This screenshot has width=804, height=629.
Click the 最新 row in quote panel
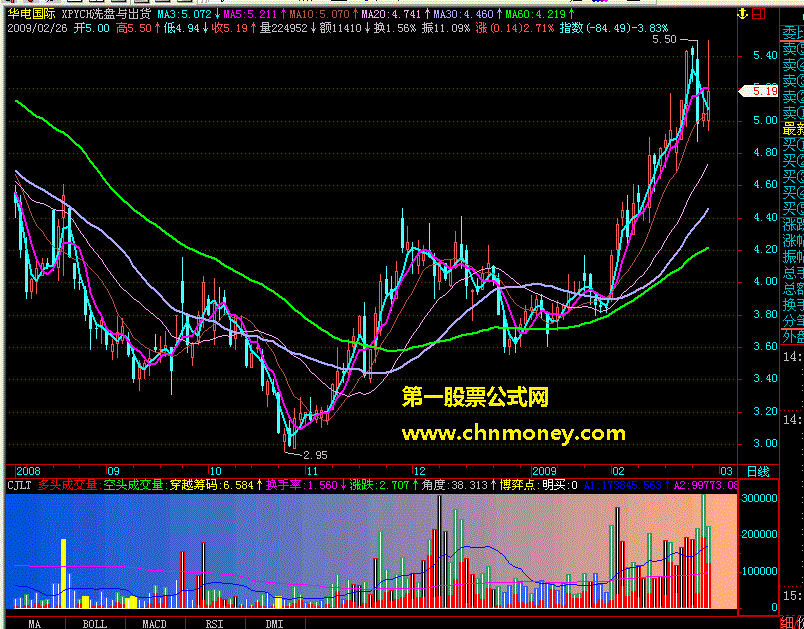click(793, 129)
